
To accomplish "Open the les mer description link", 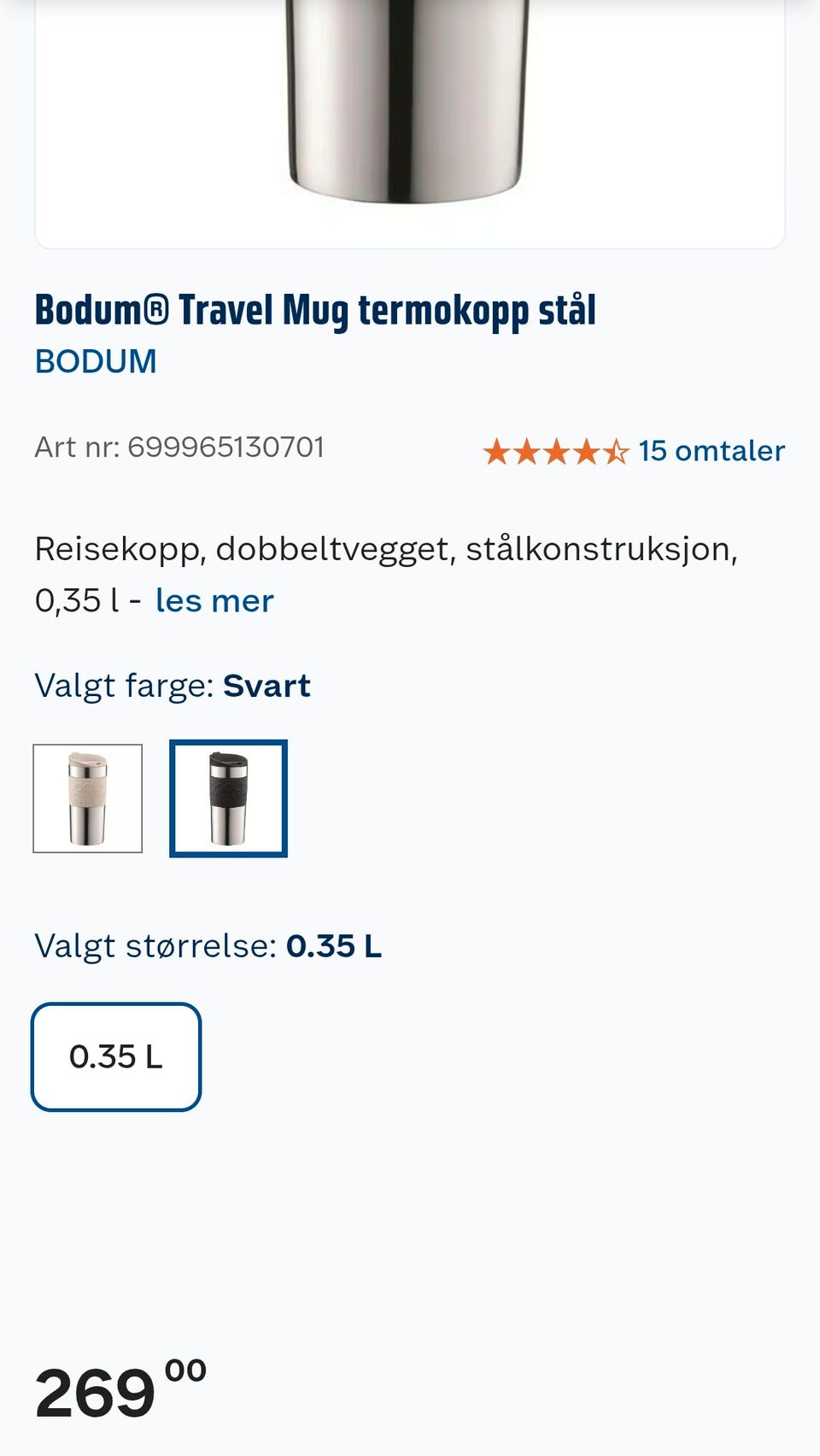I will click(x=213, y=600).
